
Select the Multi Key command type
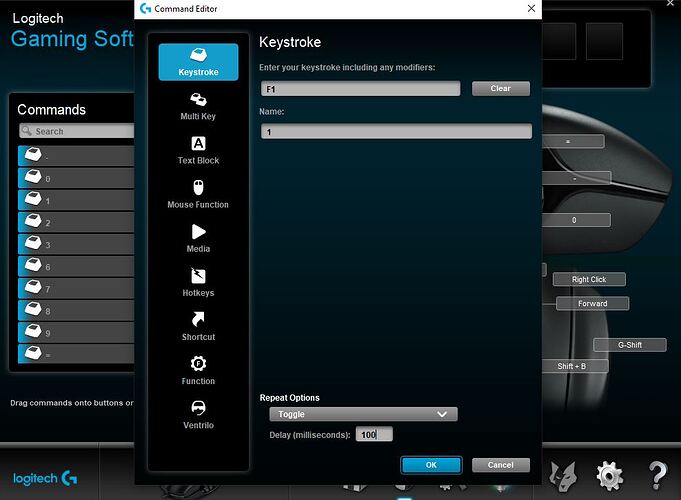[x=198, y=106]
